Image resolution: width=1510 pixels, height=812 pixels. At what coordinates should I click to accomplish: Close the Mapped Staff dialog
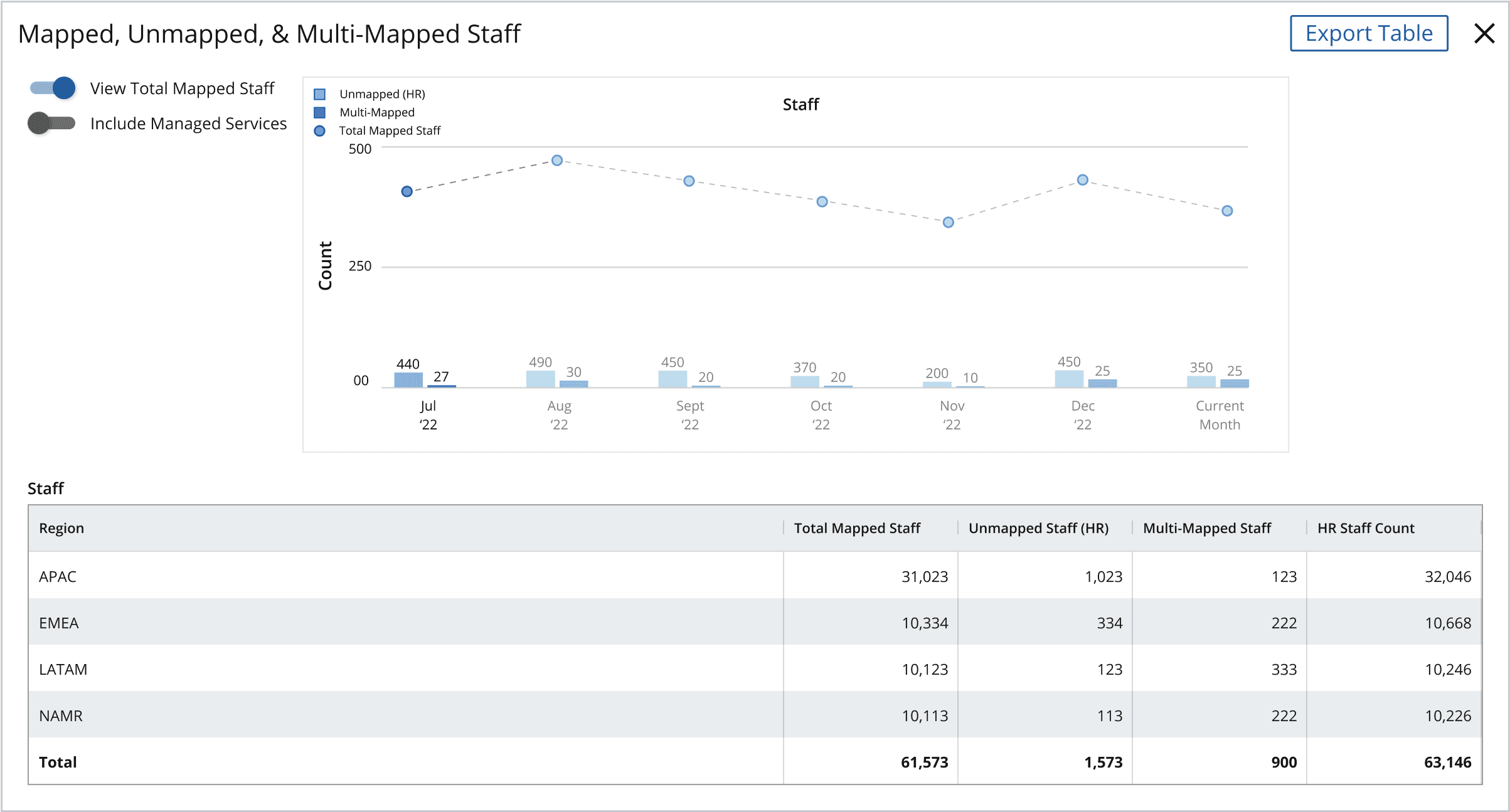coord(1484,33)
